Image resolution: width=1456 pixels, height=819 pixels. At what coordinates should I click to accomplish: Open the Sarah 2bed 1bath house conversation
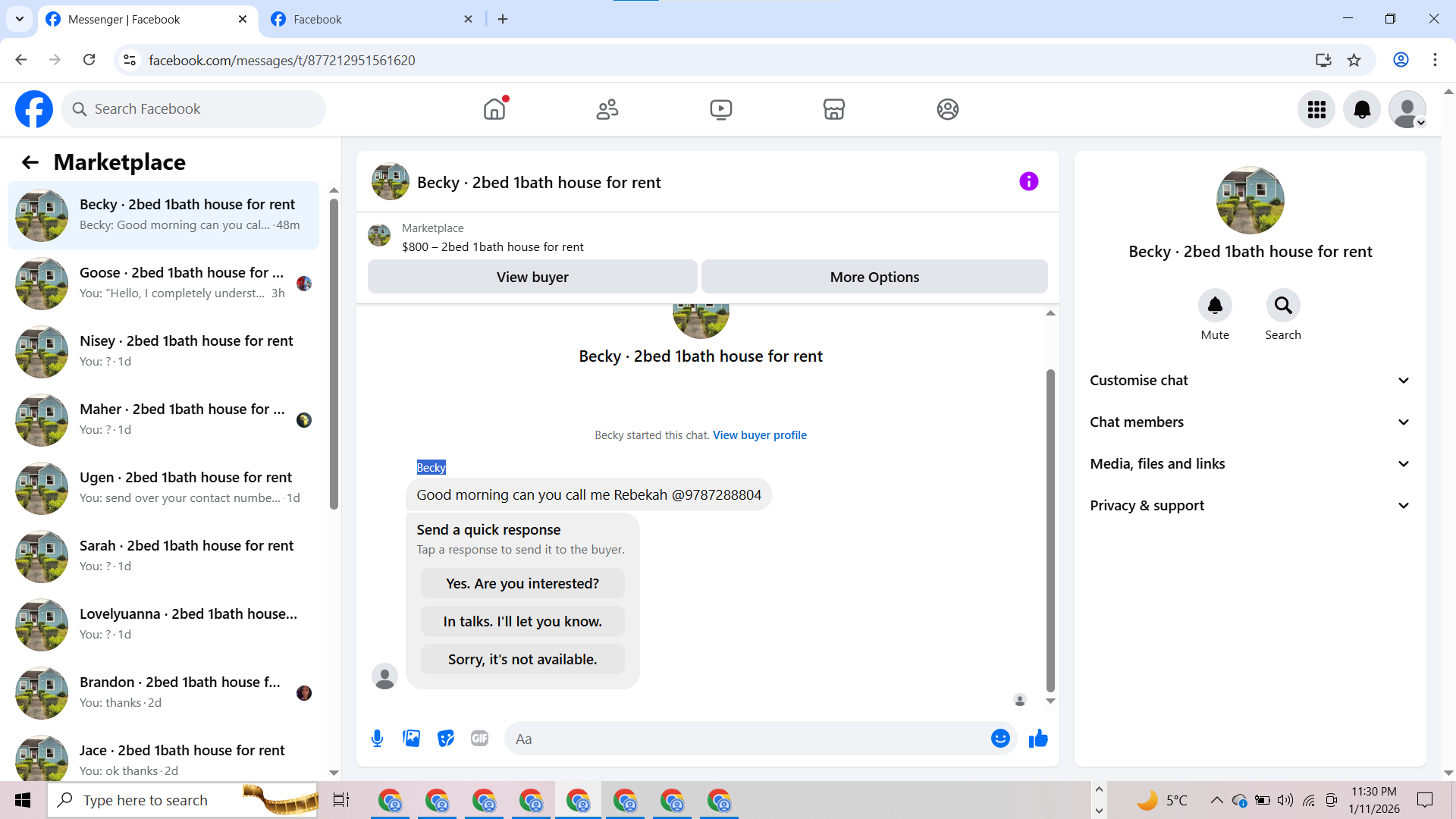[x=163, y=557]
